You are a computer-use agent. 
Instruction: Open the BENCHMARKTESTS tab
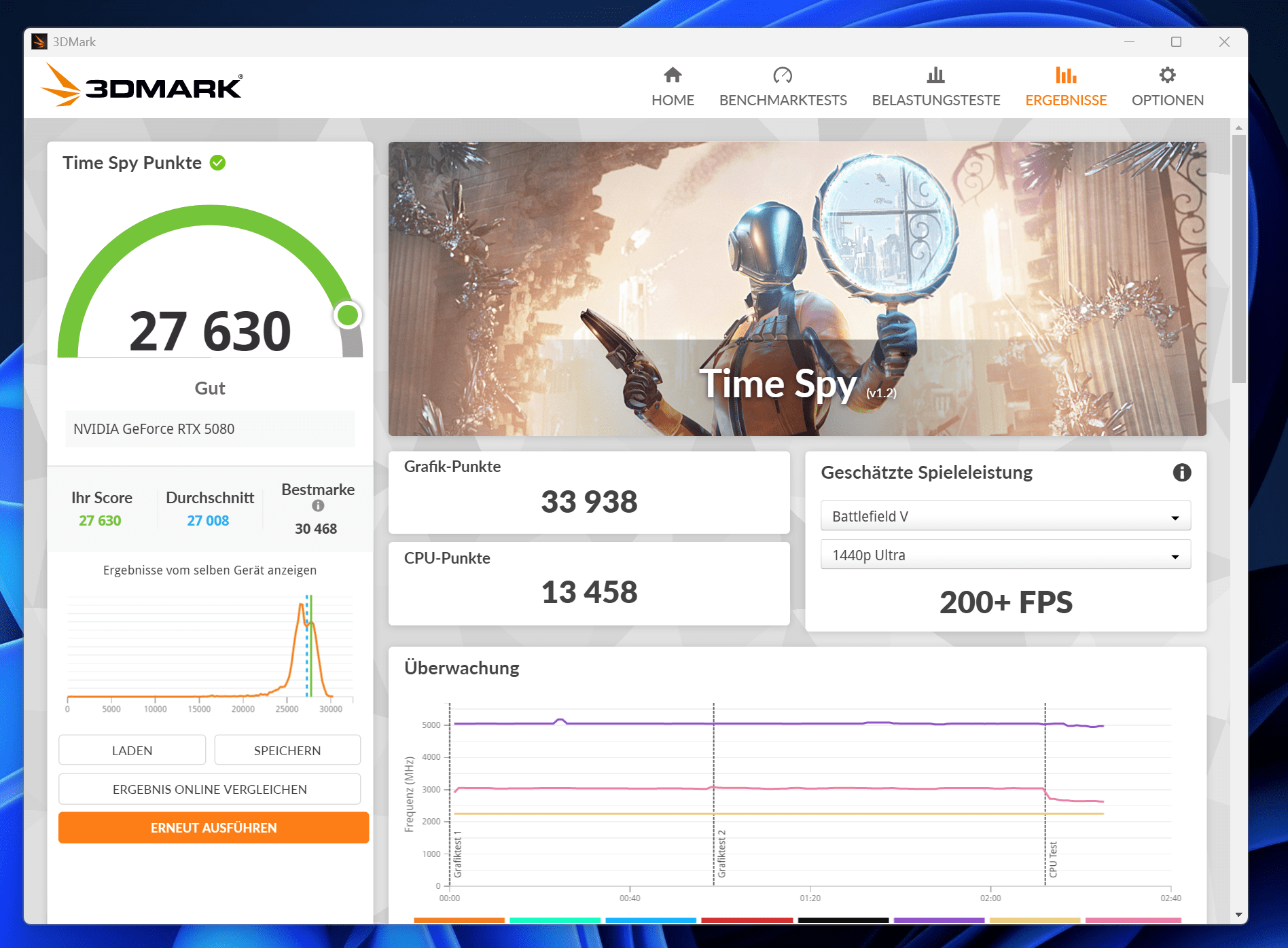click(783, 88)
